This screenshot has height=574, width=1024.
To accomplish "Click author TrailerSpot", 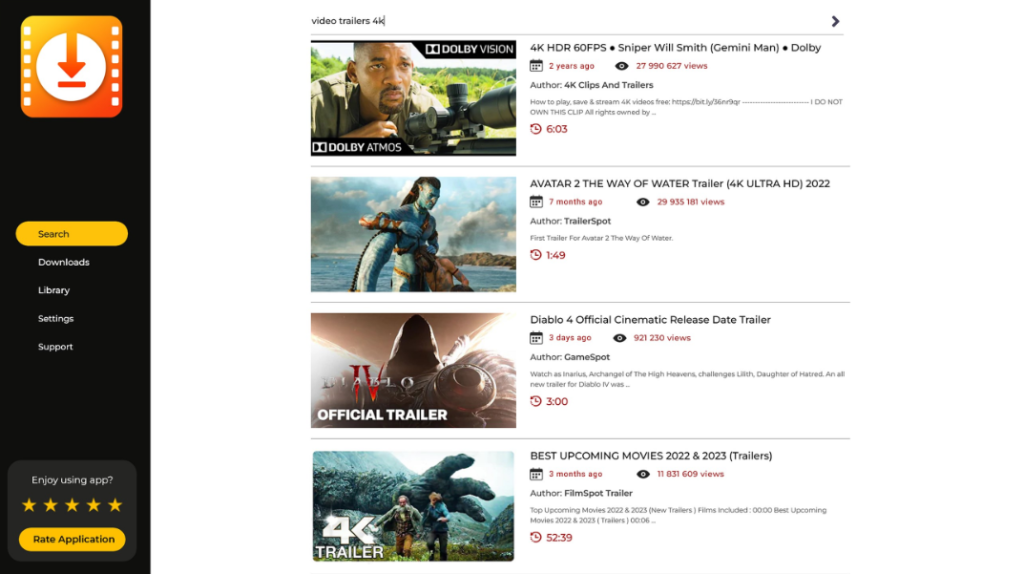I will pyautogui.click(x=587, y=221).
